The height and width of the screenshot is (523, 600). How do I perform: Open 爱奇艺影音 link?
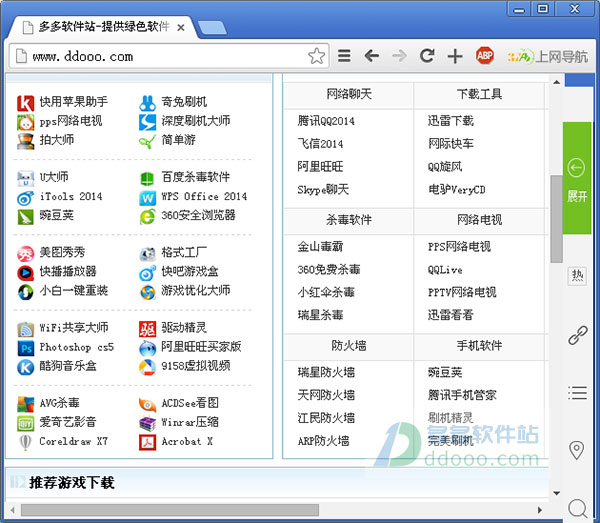coord(68,422)
